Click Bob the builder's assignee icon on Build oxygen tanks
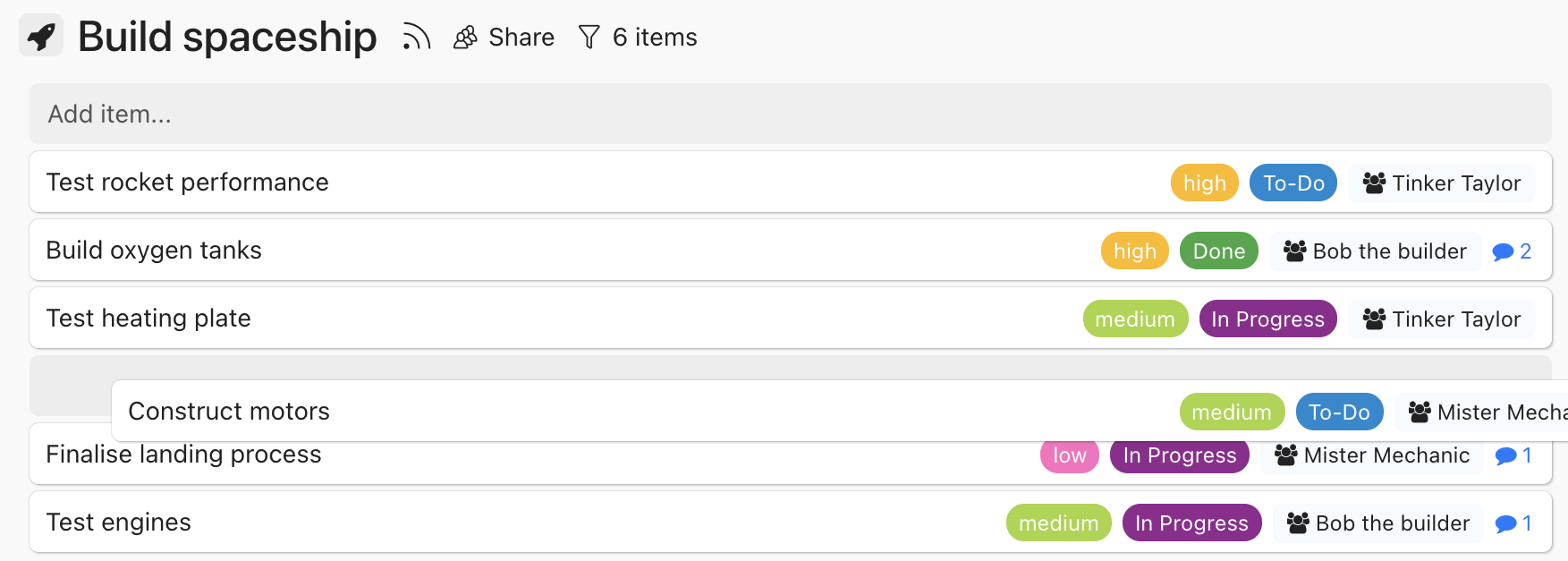The width and height of the screenshot is (1568, 561). (1293, 251)
